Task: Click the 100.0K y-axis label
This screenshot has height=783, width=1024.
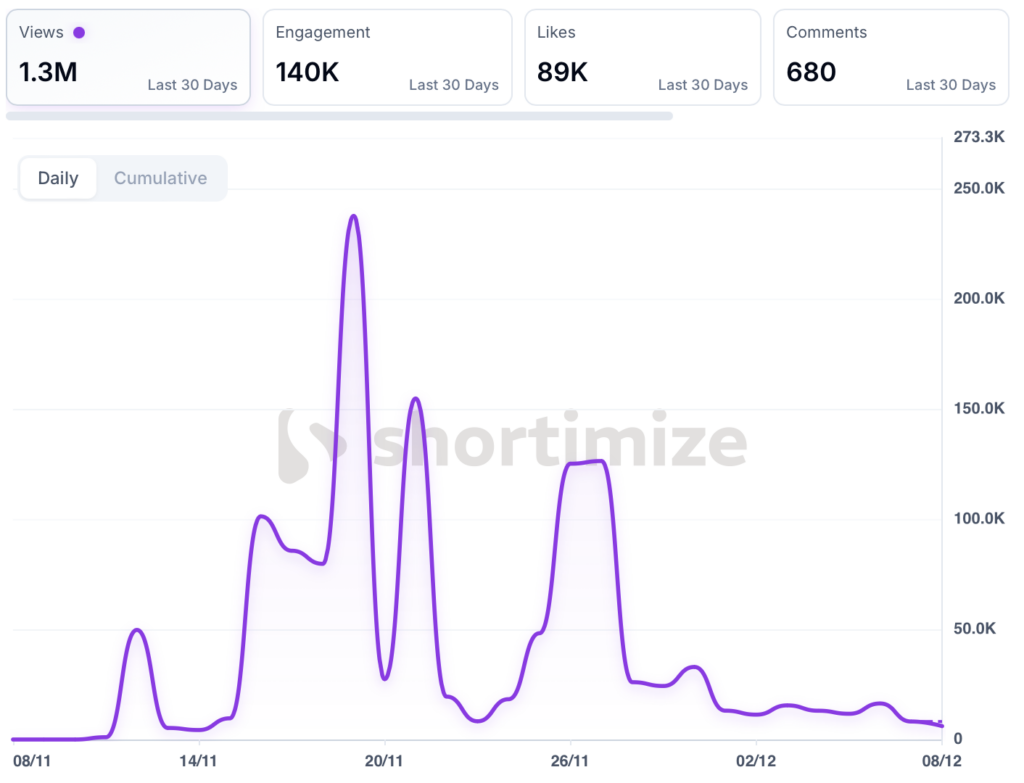Action: point(979,518)
